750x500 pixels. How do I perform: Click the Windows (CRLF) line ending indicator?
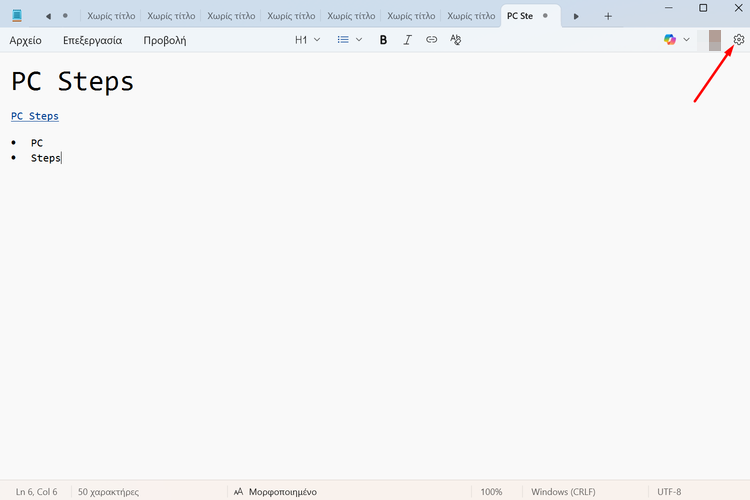563,491
